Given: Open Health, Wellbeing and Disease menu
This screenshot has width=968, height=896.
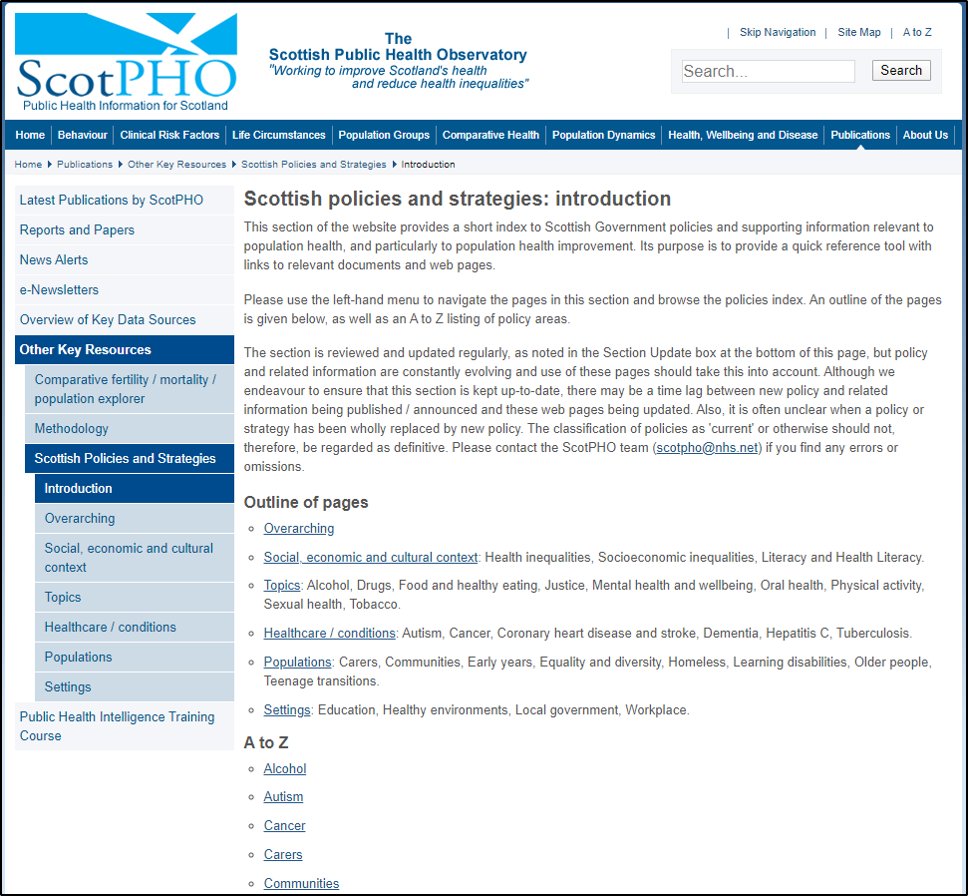Looking at the screenshot, I should [x=743, y=135].
